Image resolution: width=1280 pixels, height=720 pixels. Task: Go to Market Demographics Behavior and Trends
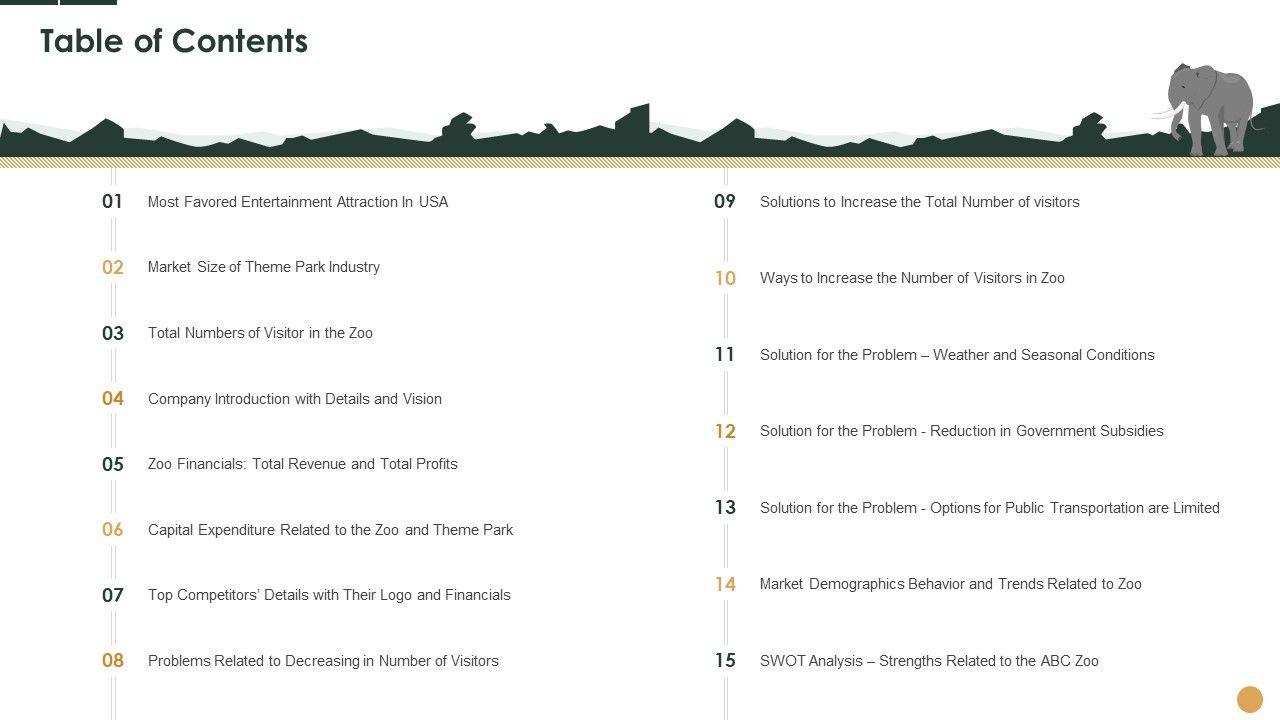tap(950, 584)
